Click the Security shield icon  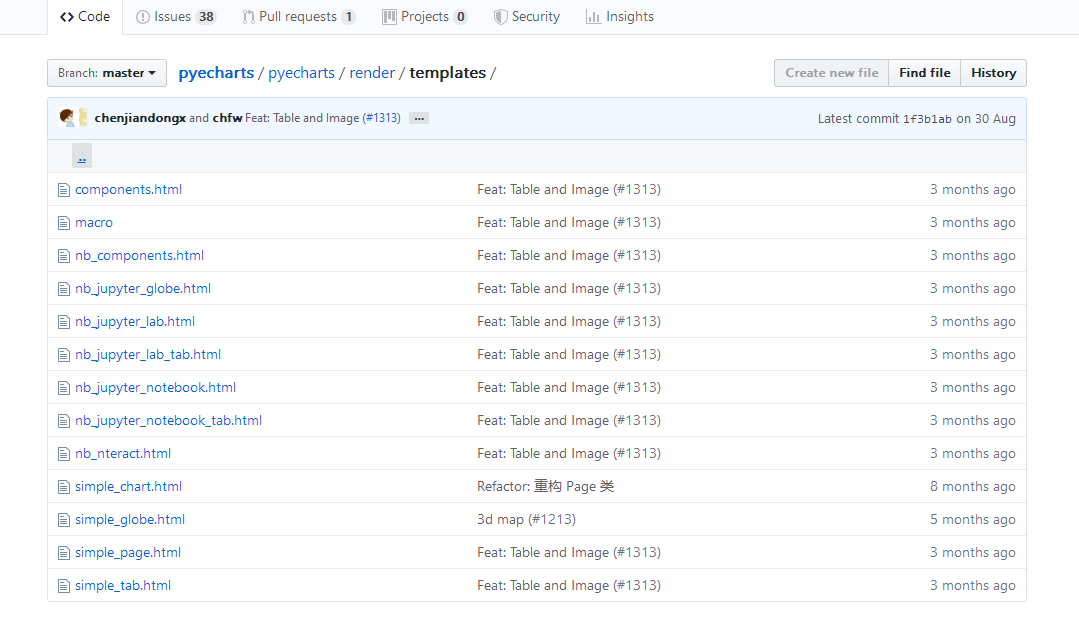click(500, 17)
